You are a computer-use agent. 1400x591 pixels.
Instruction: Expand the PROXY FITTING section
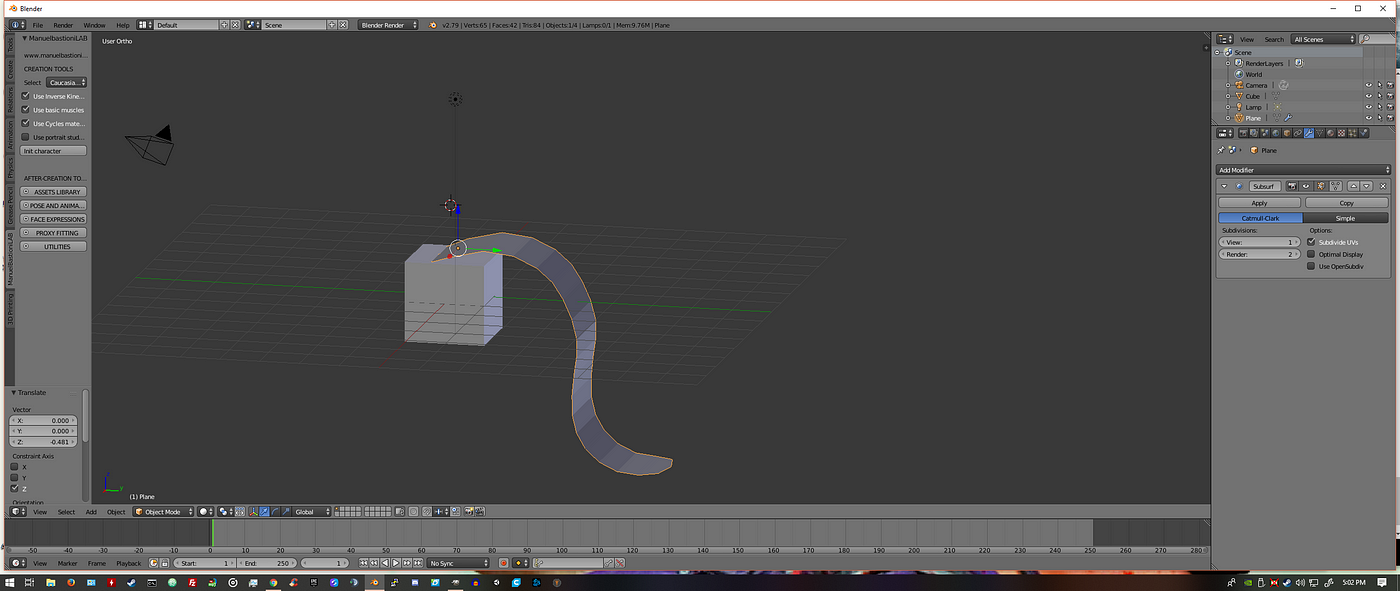[54, 232]
